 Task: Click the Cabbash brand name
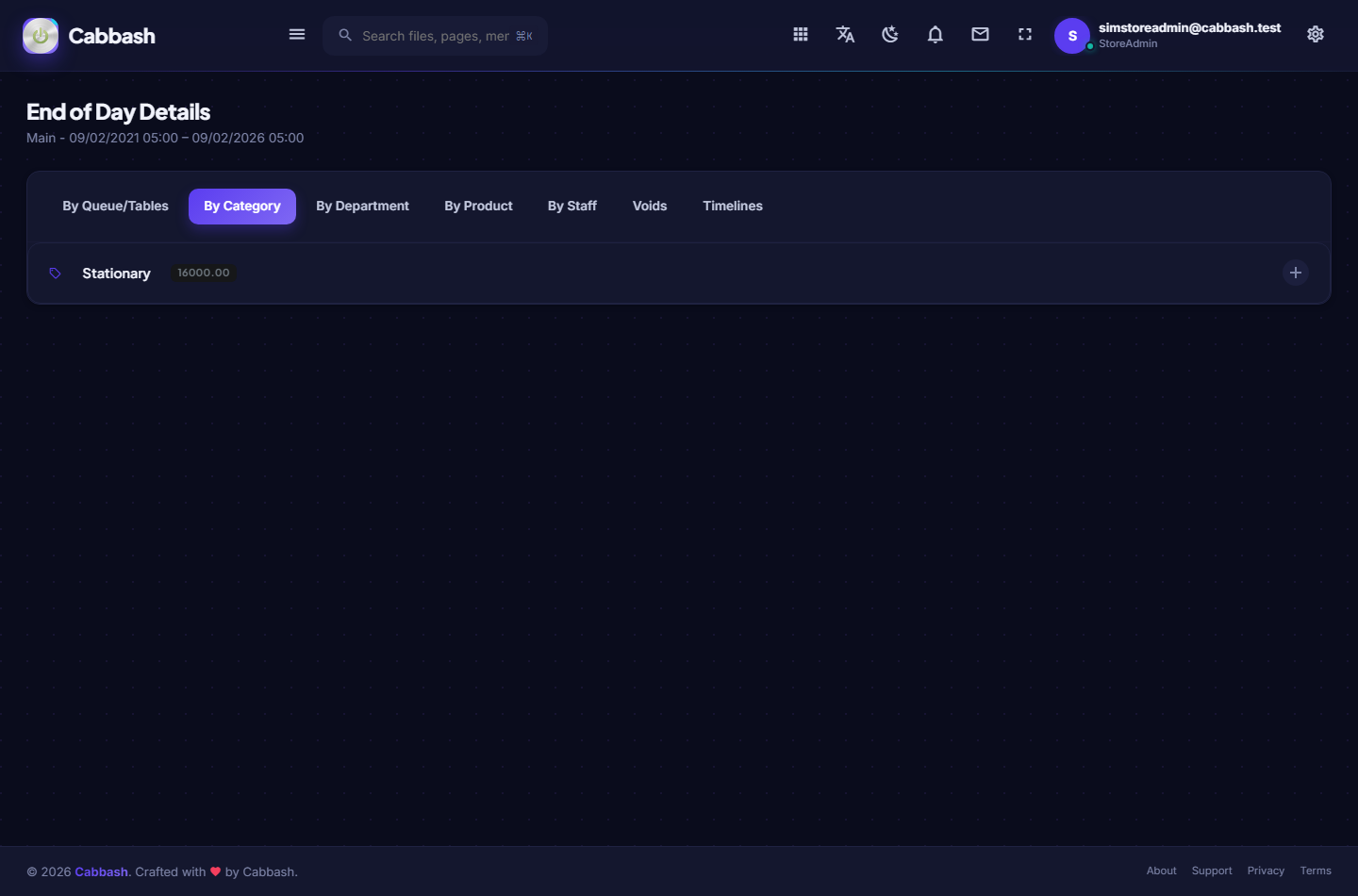pos(111,36)
